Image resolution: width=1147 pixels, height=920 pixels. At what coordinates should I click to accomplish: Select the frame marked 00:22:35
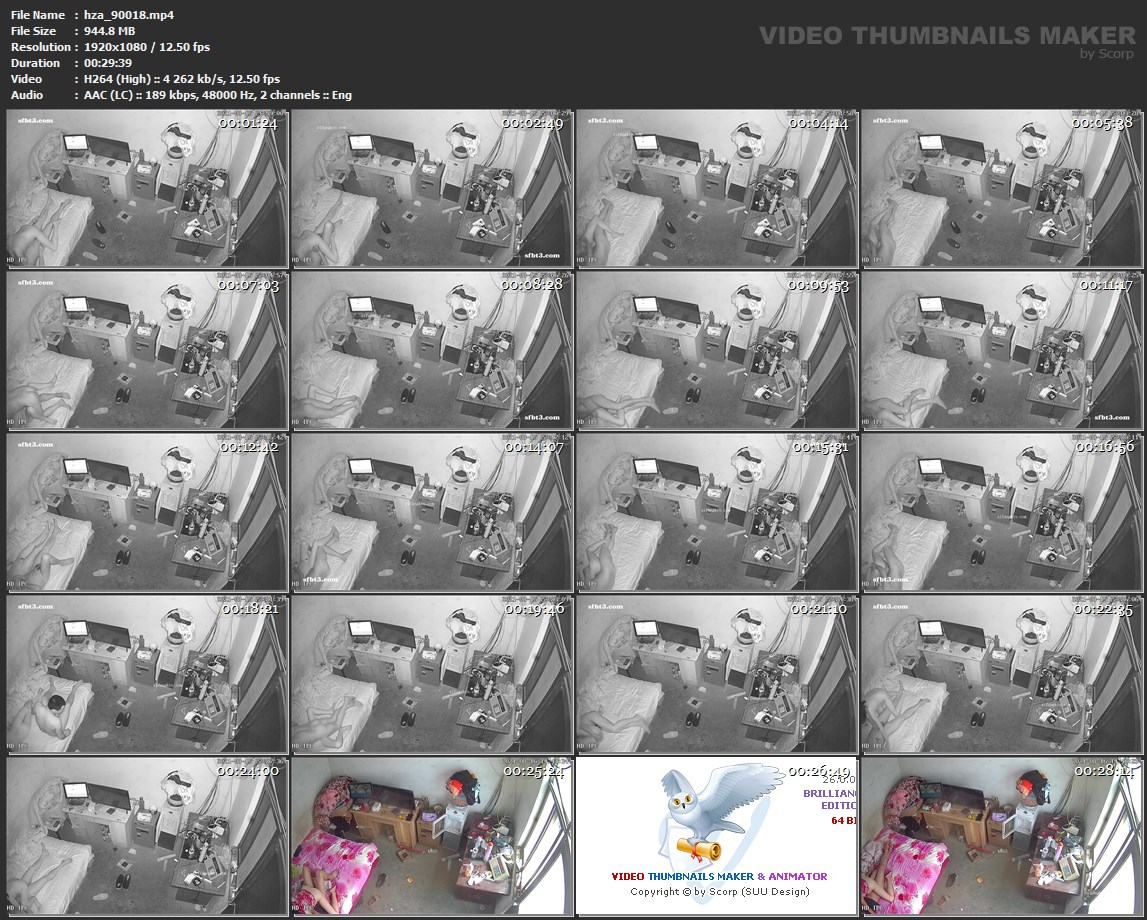(x=1001, y=674)
